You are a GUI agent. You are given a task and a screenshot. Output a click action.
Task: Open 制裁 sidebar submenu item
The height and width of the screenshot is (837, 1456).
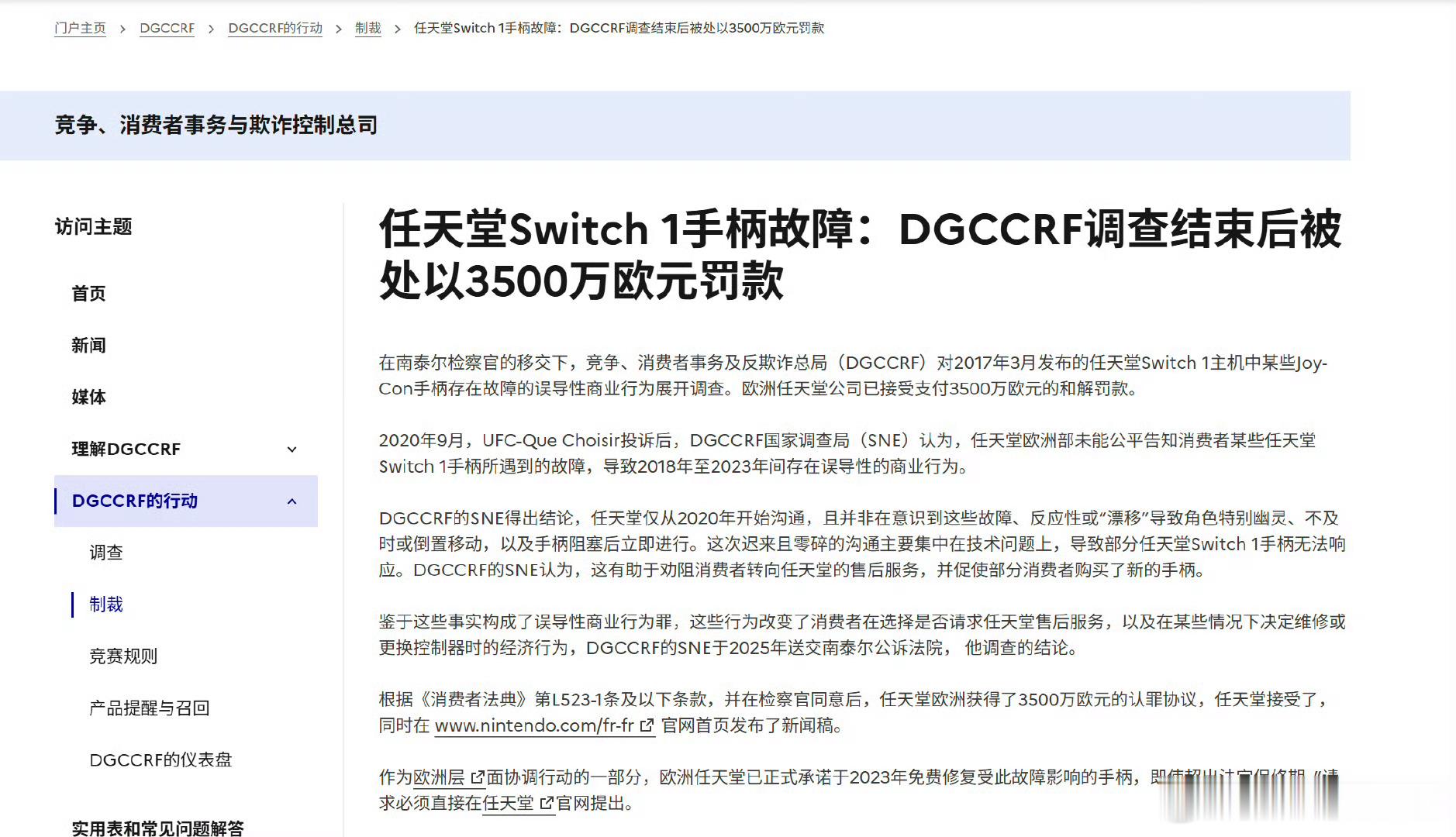(106, 604)
